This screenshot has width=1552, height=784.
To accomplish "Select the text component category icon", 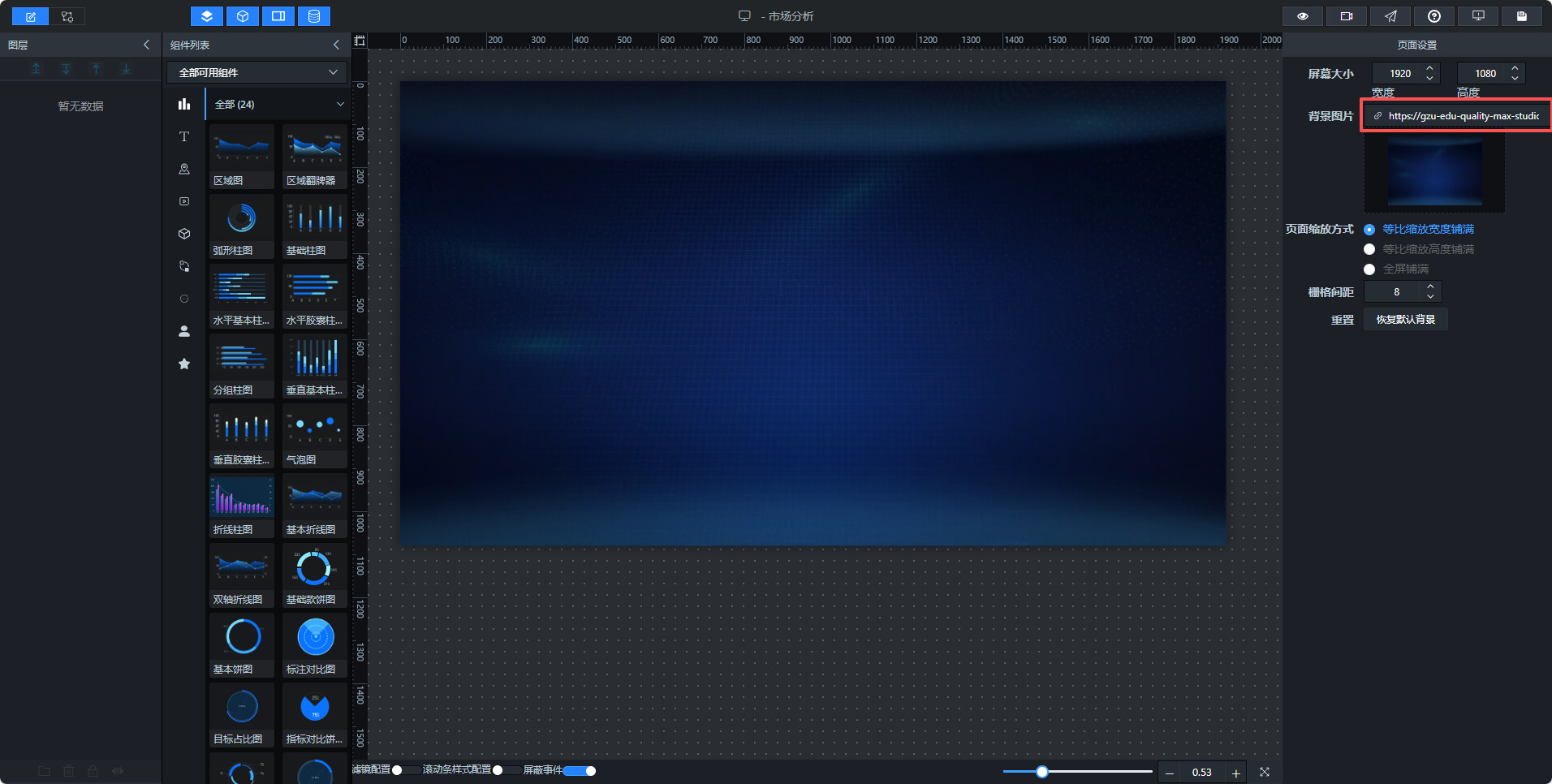I will pos(184,136).
